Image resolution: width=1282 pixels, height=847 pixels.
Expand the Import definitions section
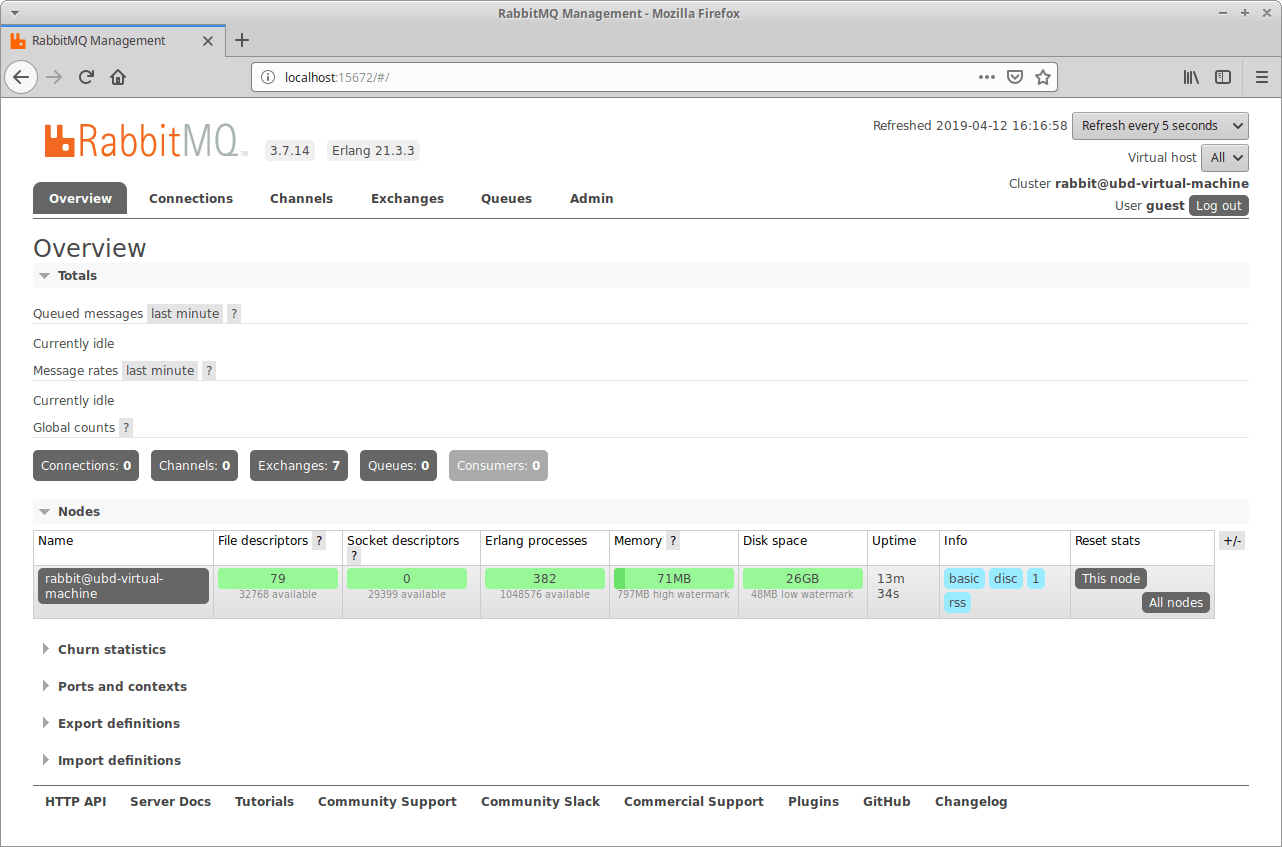pyautogui.click(x=119, y=760)
